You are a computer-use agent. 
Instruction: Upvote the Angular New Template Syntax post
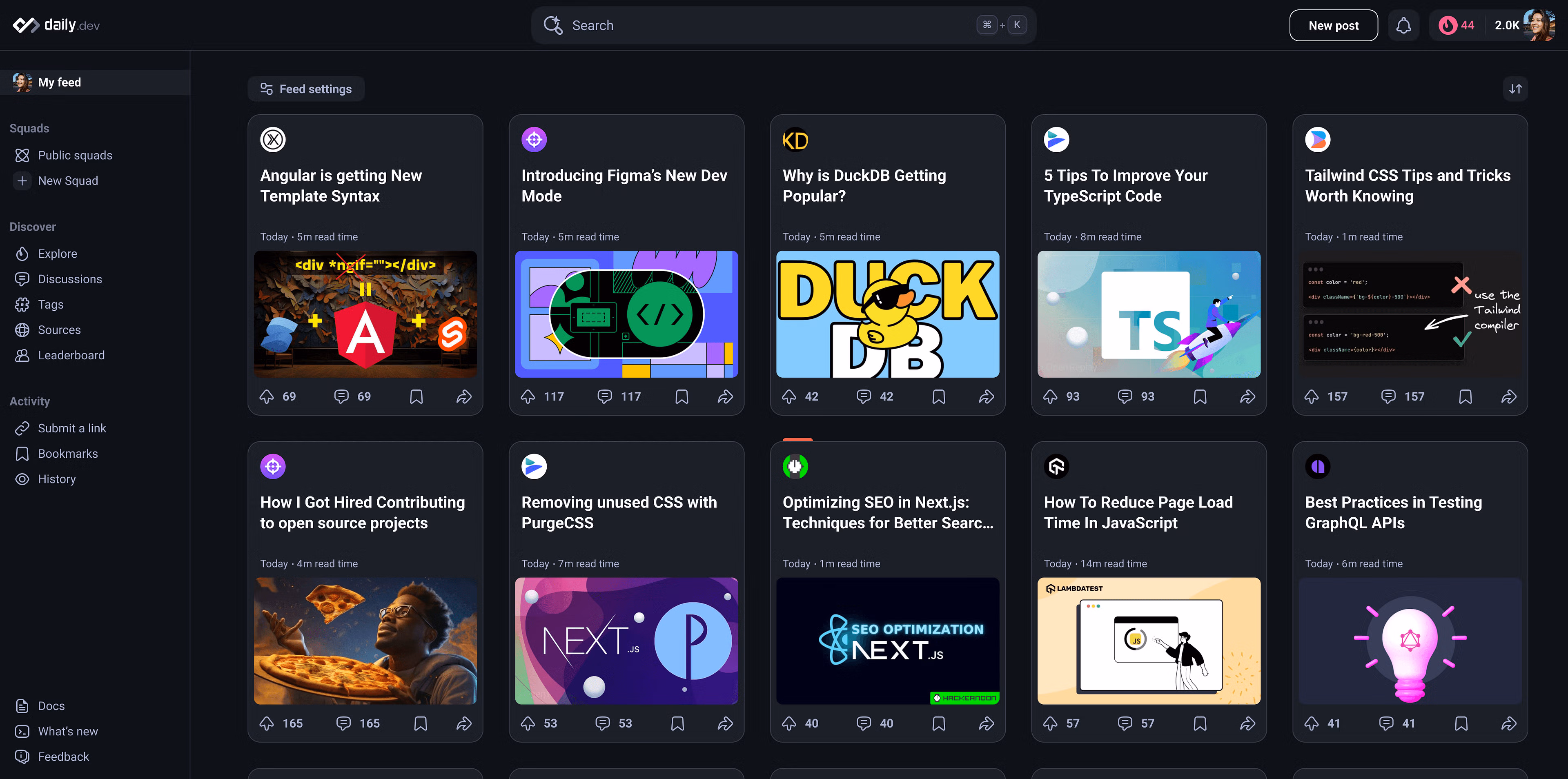pyautogui.click(x=267, y=397)
